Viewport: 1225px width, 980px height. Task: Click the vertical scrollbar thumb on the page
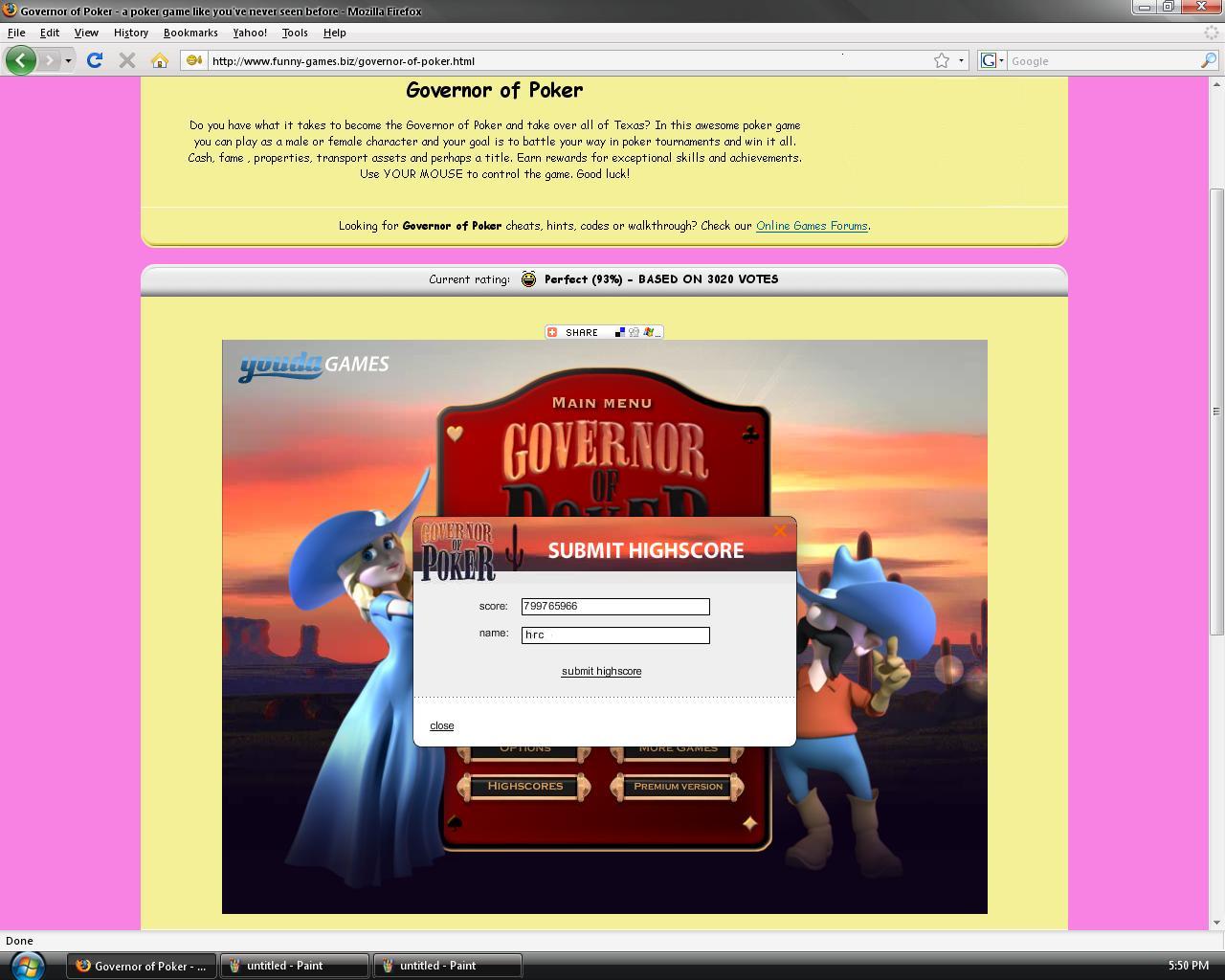[x=1216, y=412]
